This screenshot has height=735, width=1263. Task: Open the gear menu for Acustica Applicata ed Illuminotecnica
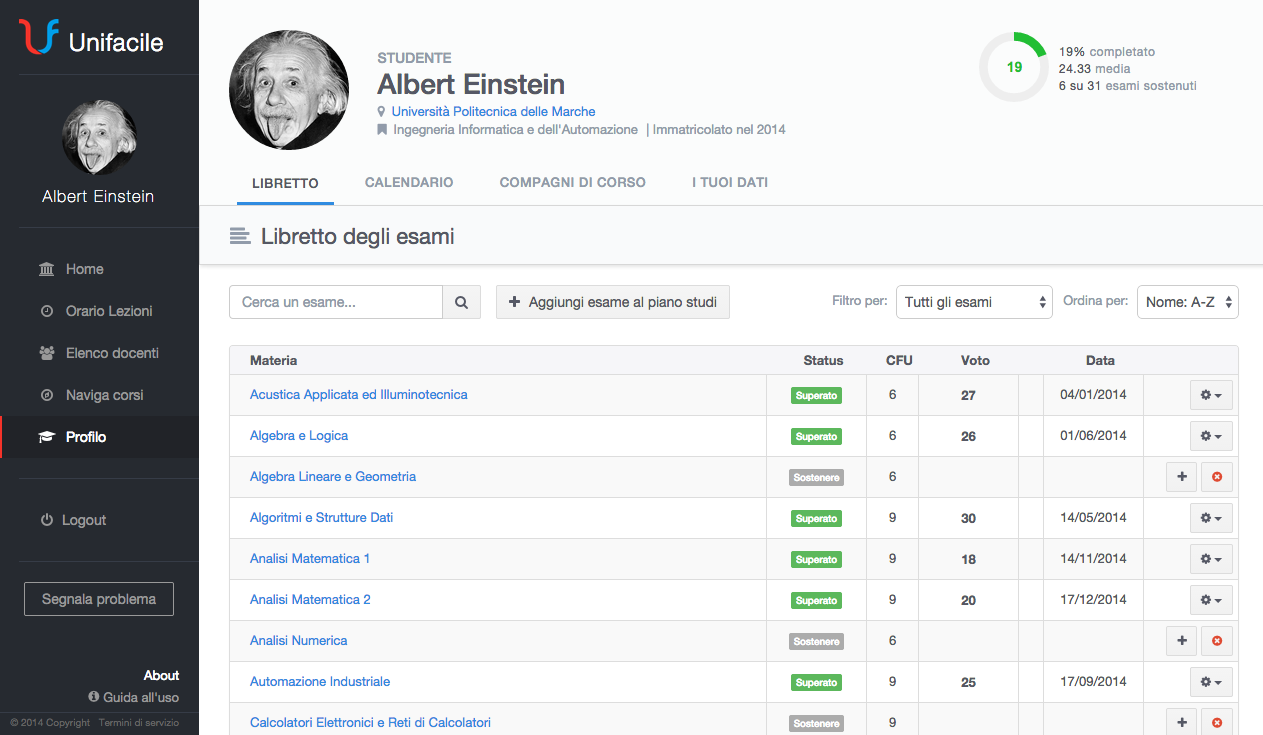(x=1211, y=395)
